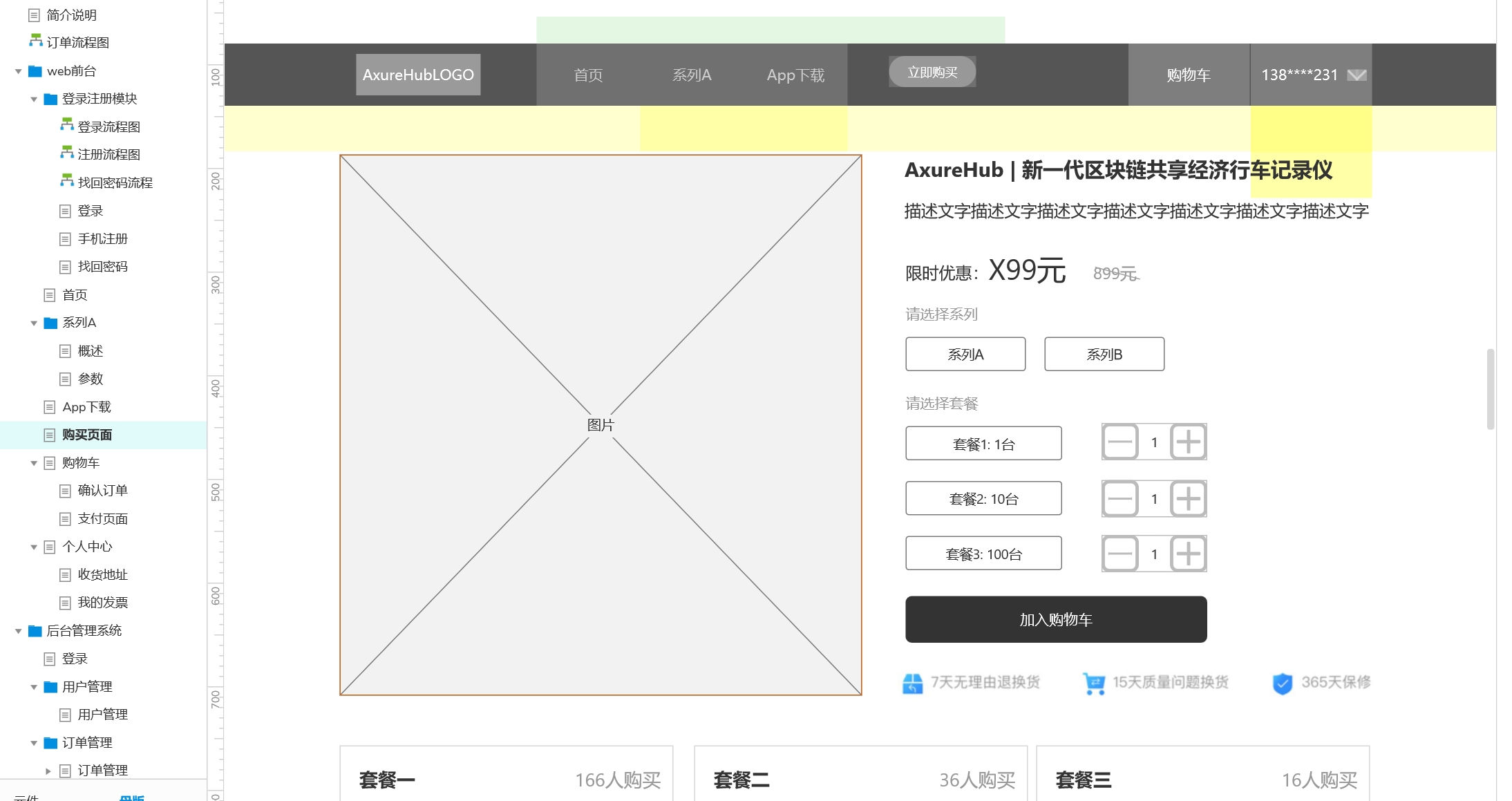Collapse the 订单管理 folder

pos(34,743)
